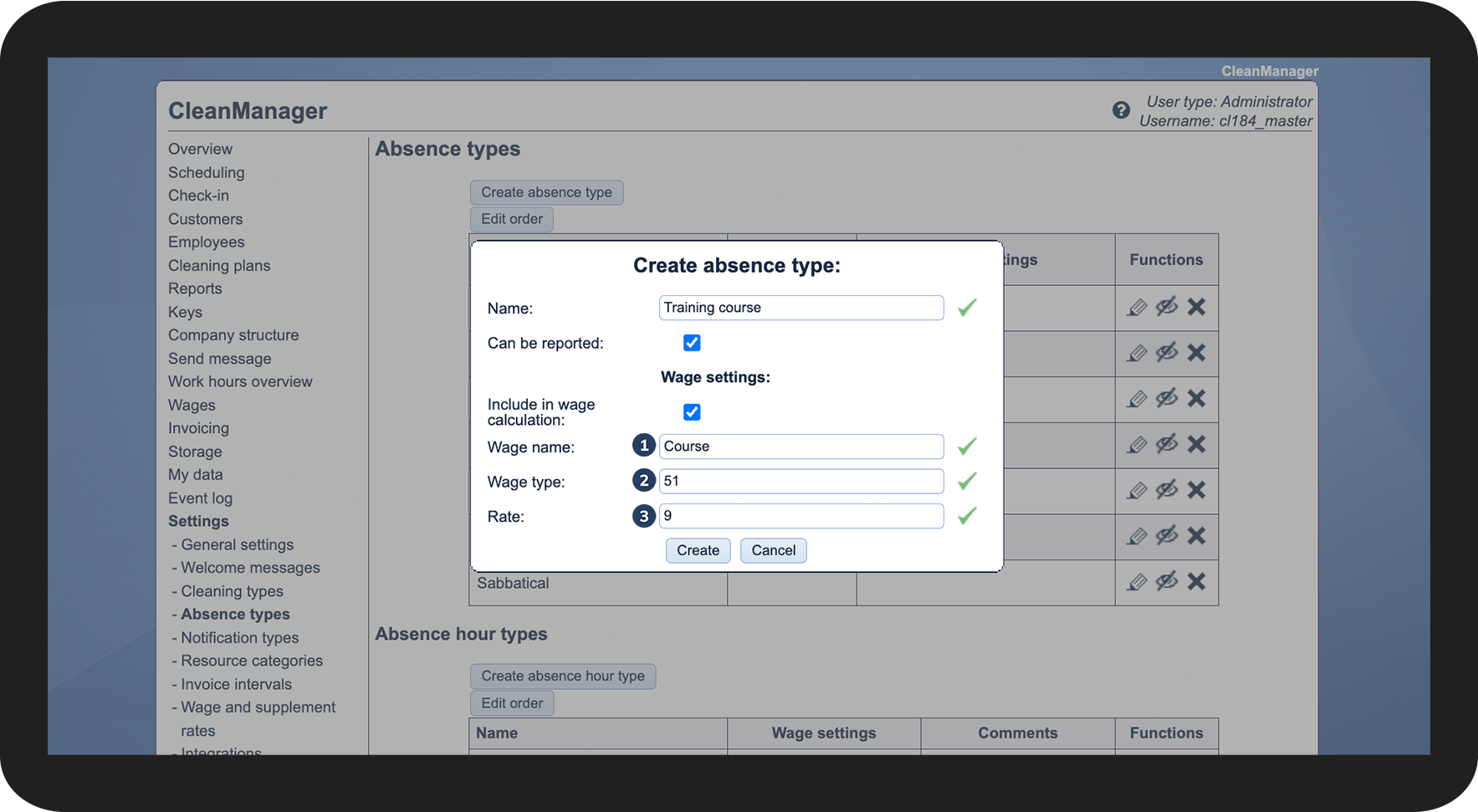Click the help question mark icon

click(1121, 110)
